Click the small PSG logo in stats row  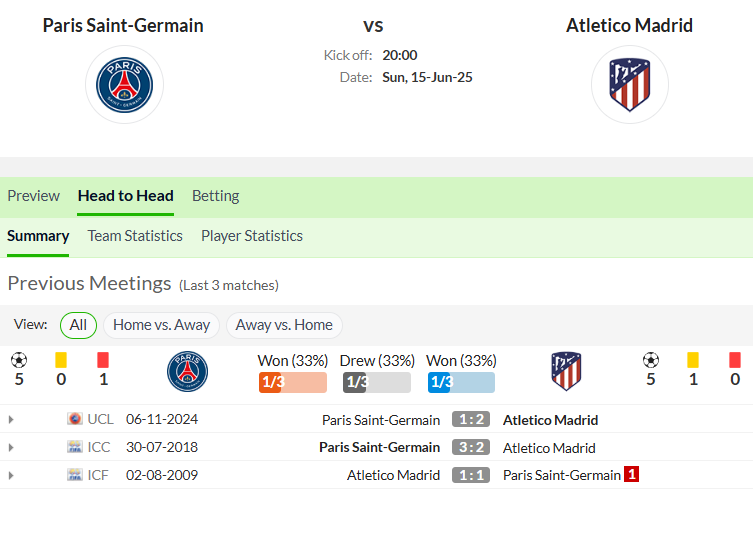point(187,371)
